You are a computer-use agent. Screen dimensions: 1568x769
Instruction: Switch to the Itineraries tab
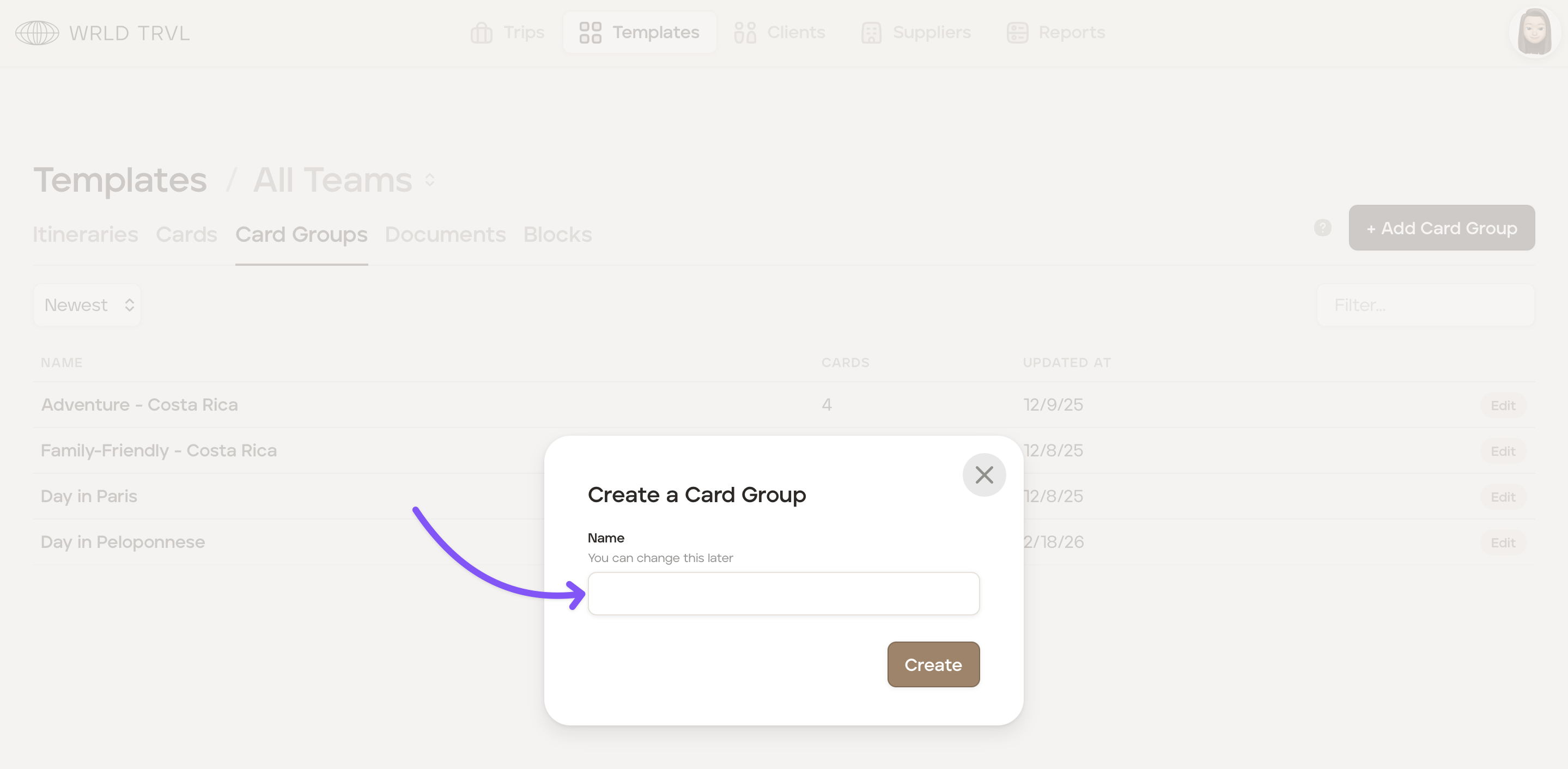pyautogui.click(x=85, y=235)
